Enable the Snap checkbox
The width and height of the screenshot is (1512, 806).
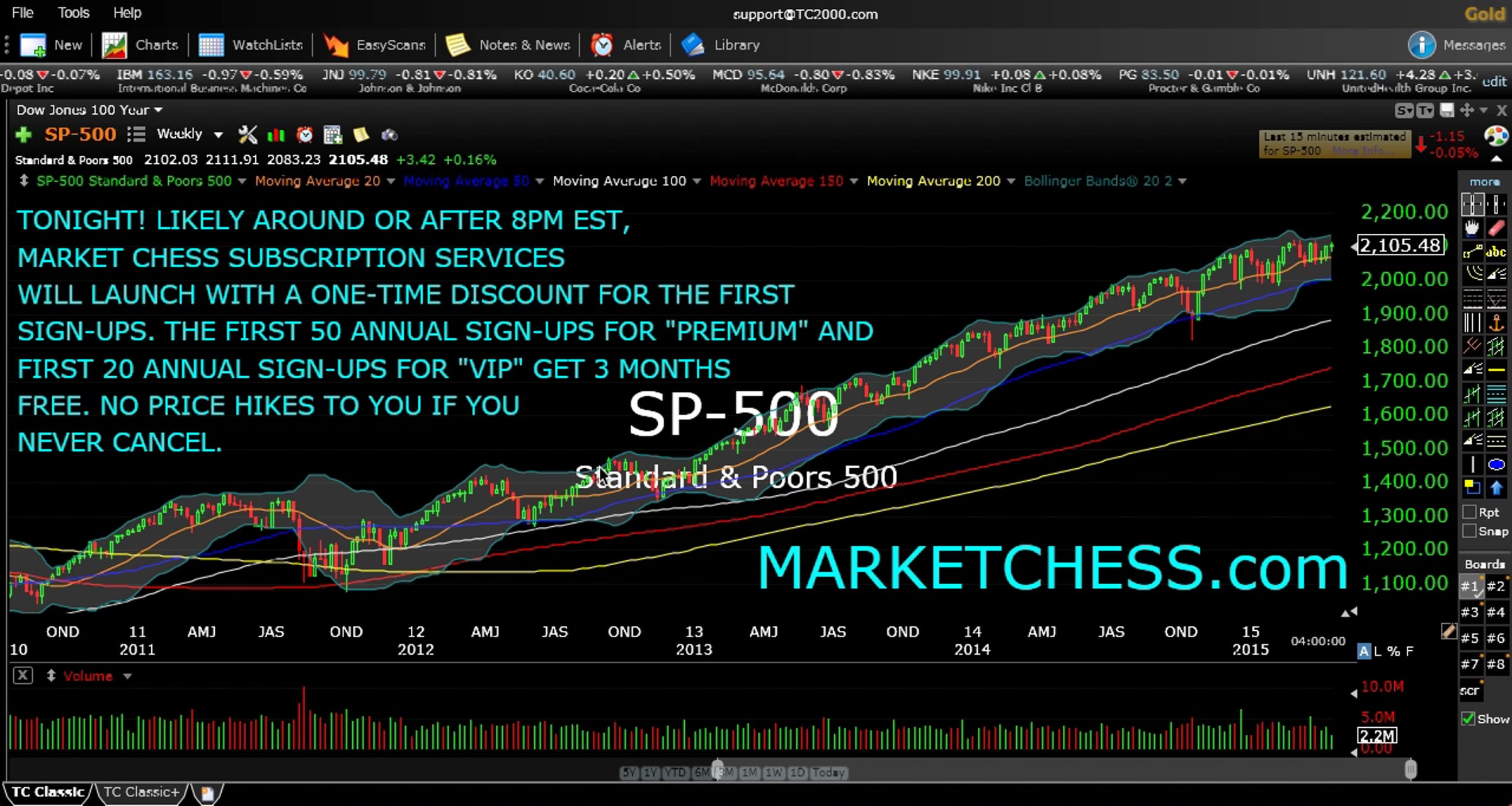tap(1469, 531)
